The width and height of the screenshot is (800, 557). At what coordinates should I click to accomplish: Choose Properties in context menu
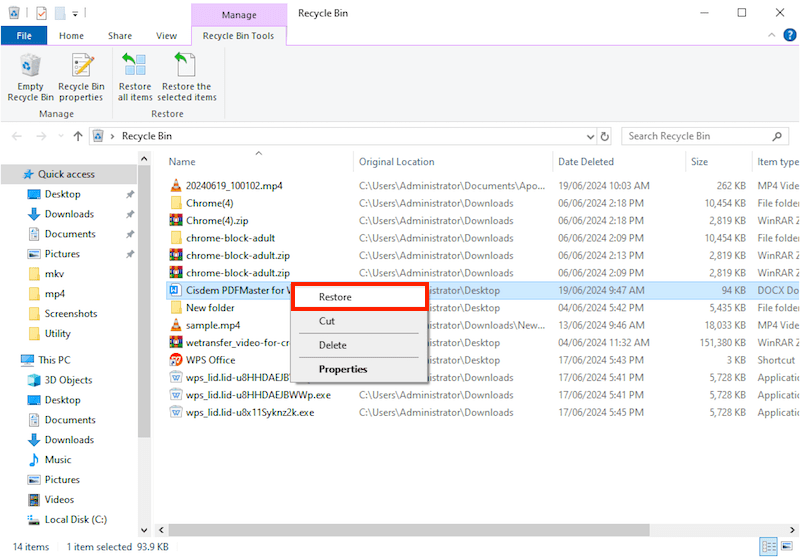coord(359,369)
